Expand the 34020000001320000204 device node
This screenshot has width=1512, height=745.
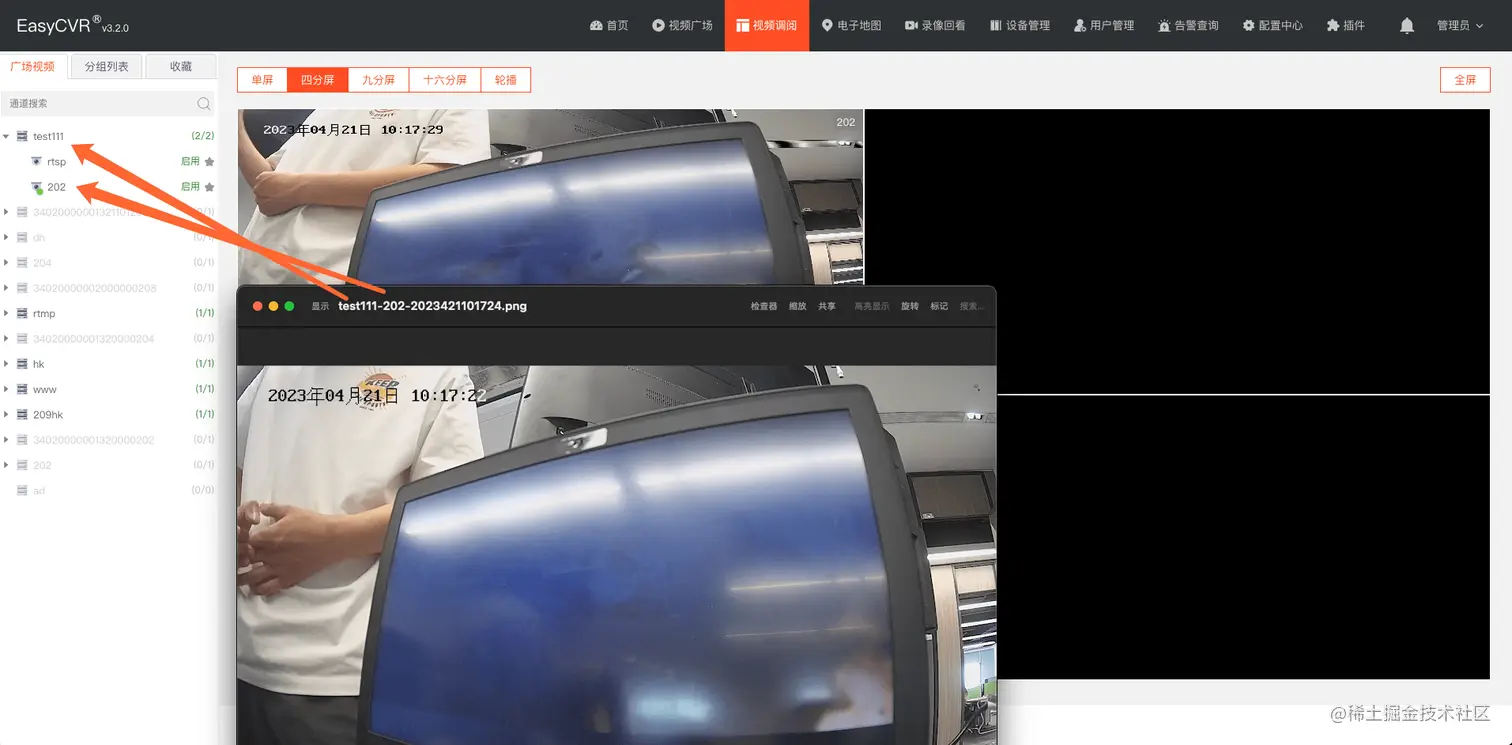tap(6, 339)
